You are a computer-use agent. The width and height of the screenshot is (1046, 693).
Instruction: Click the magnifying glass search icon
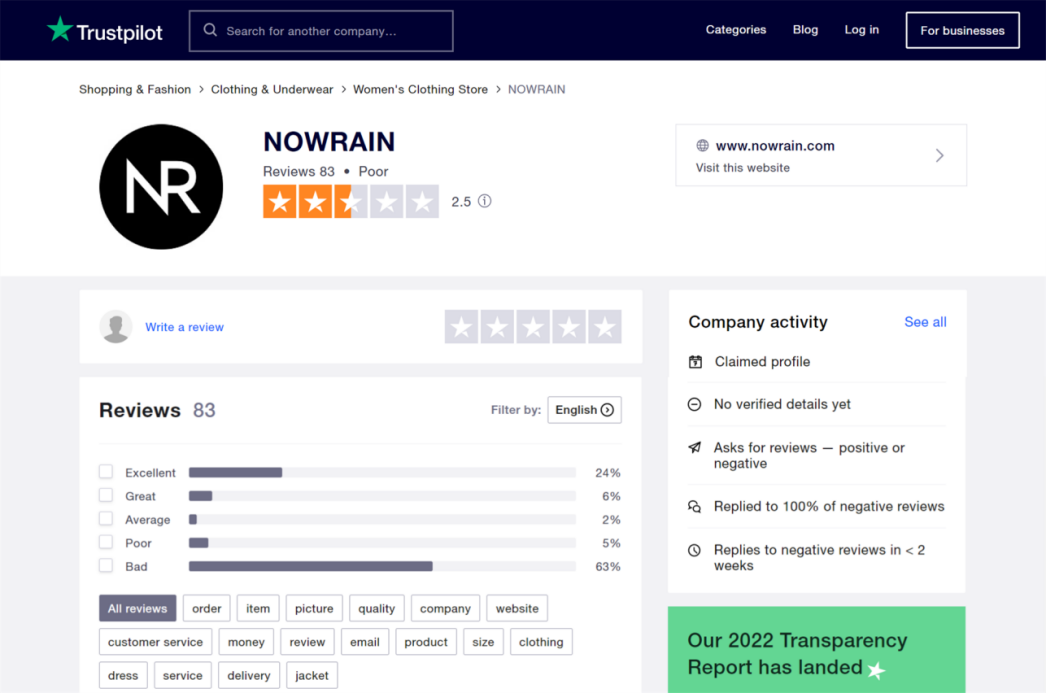click(210, 31)
